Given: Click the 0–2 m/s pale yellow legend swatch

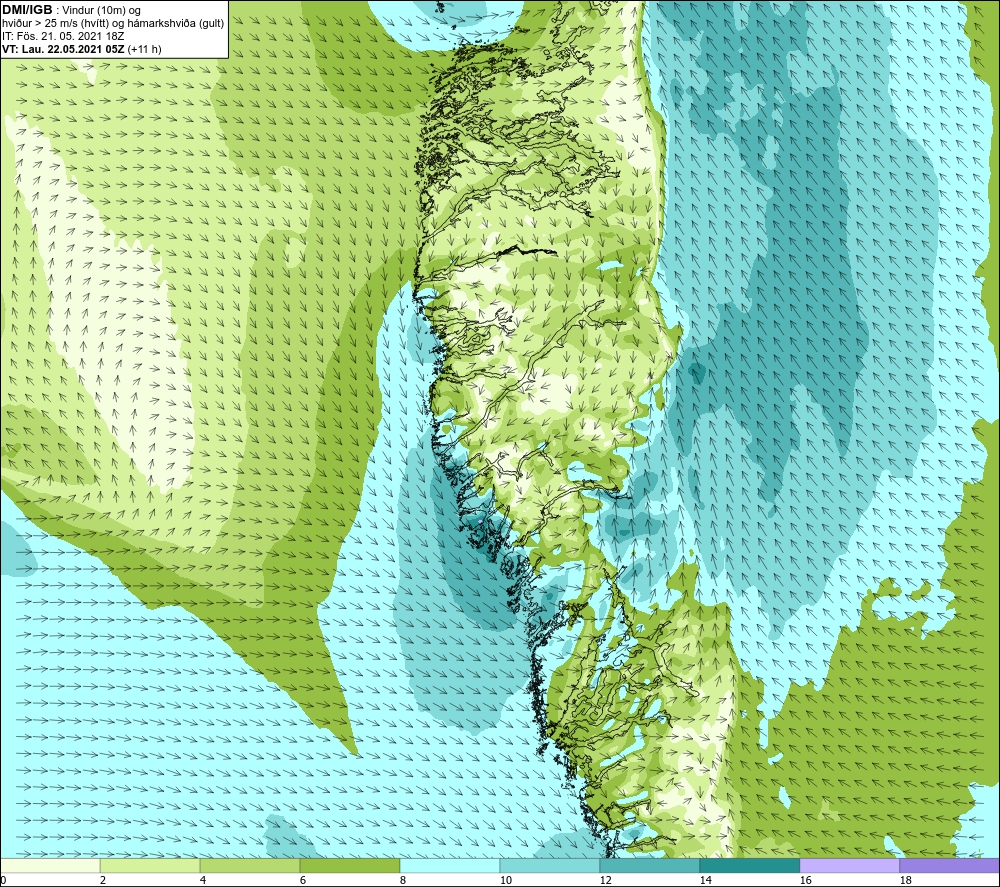Looking at the screenshot, I should [50, 865].
